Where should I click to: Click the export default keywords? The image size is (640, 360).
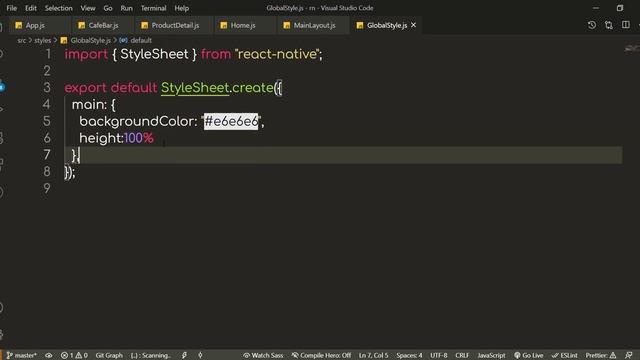(111, 88)
